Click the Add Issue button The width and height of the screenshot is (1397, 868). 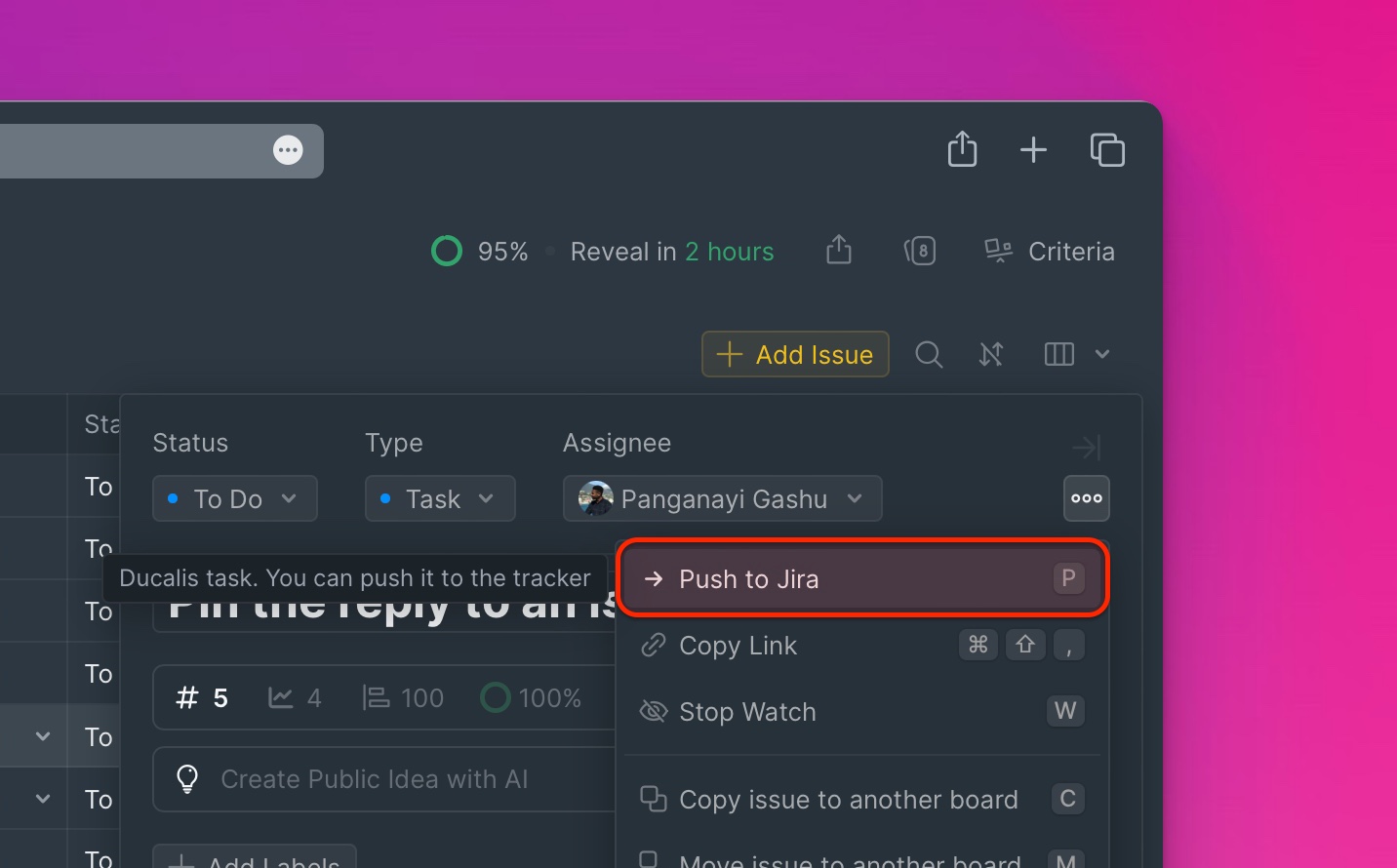(x=795, y=354)
